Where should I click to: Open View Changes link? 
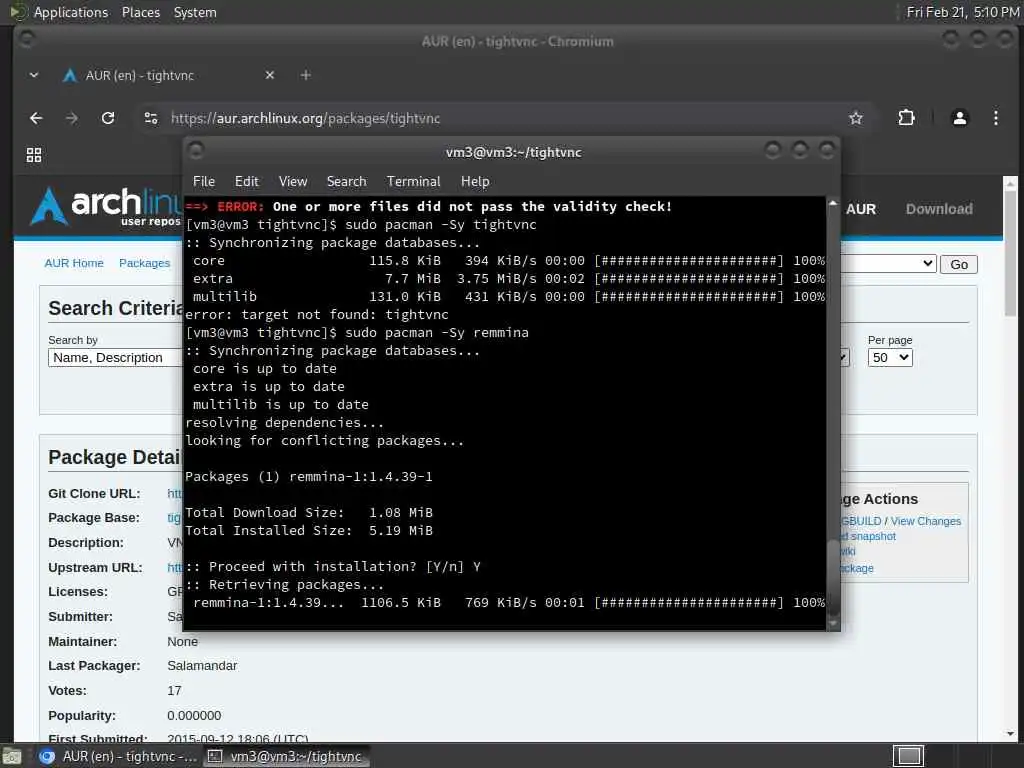pos(925,521)
